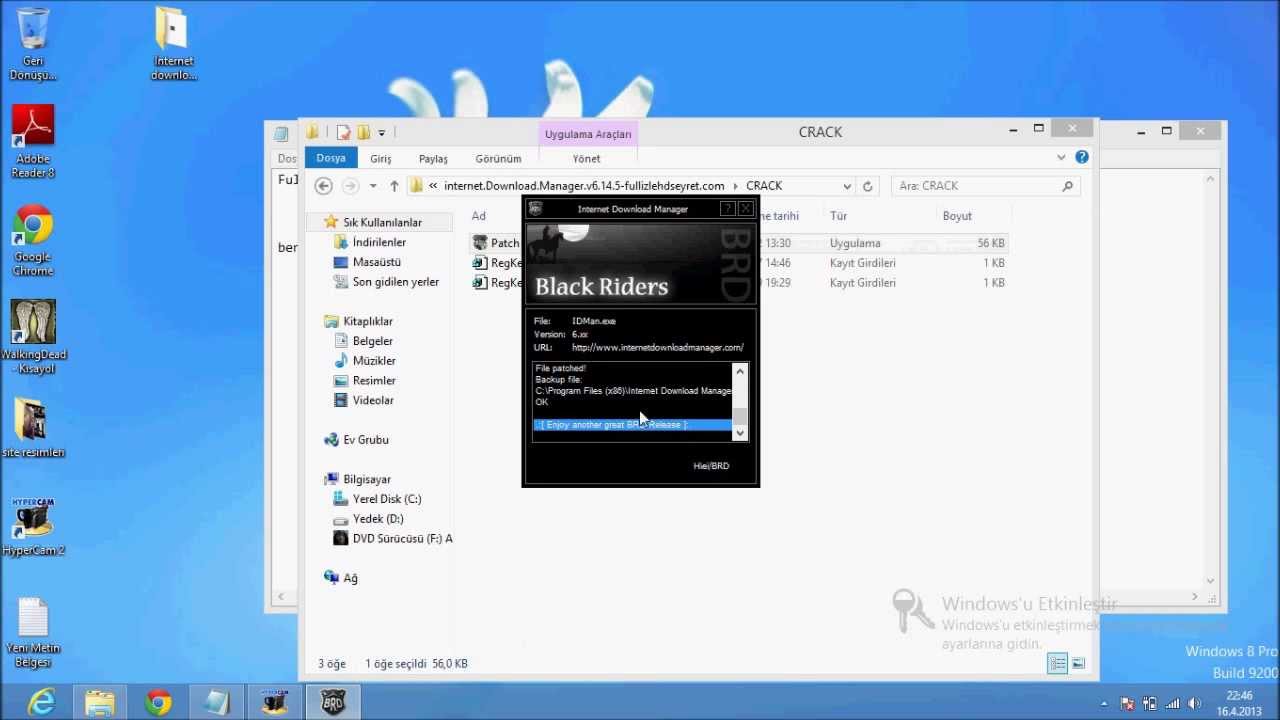
Task: Select the site resimleri desktop icon
Action: pos(33,427)
